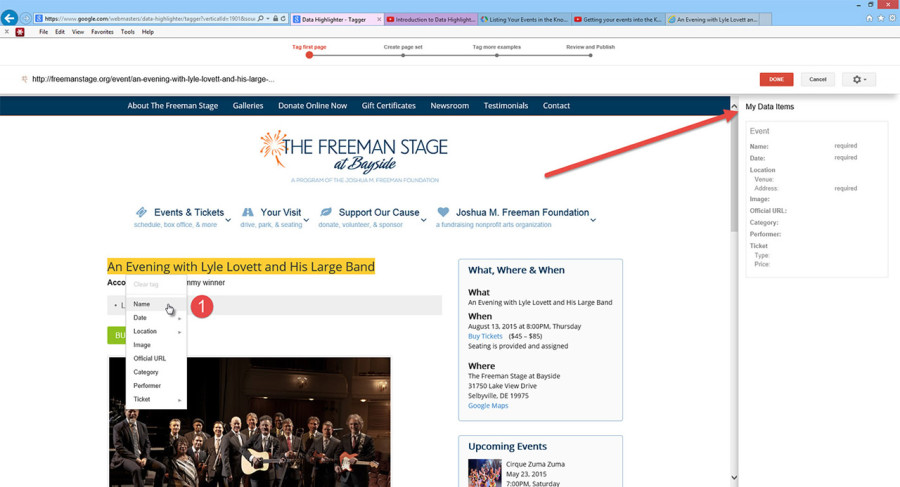This screenshot has width=900, height=487.
Task: Click the Events & Tickets ticket icon
Action: tap(141, 212)
